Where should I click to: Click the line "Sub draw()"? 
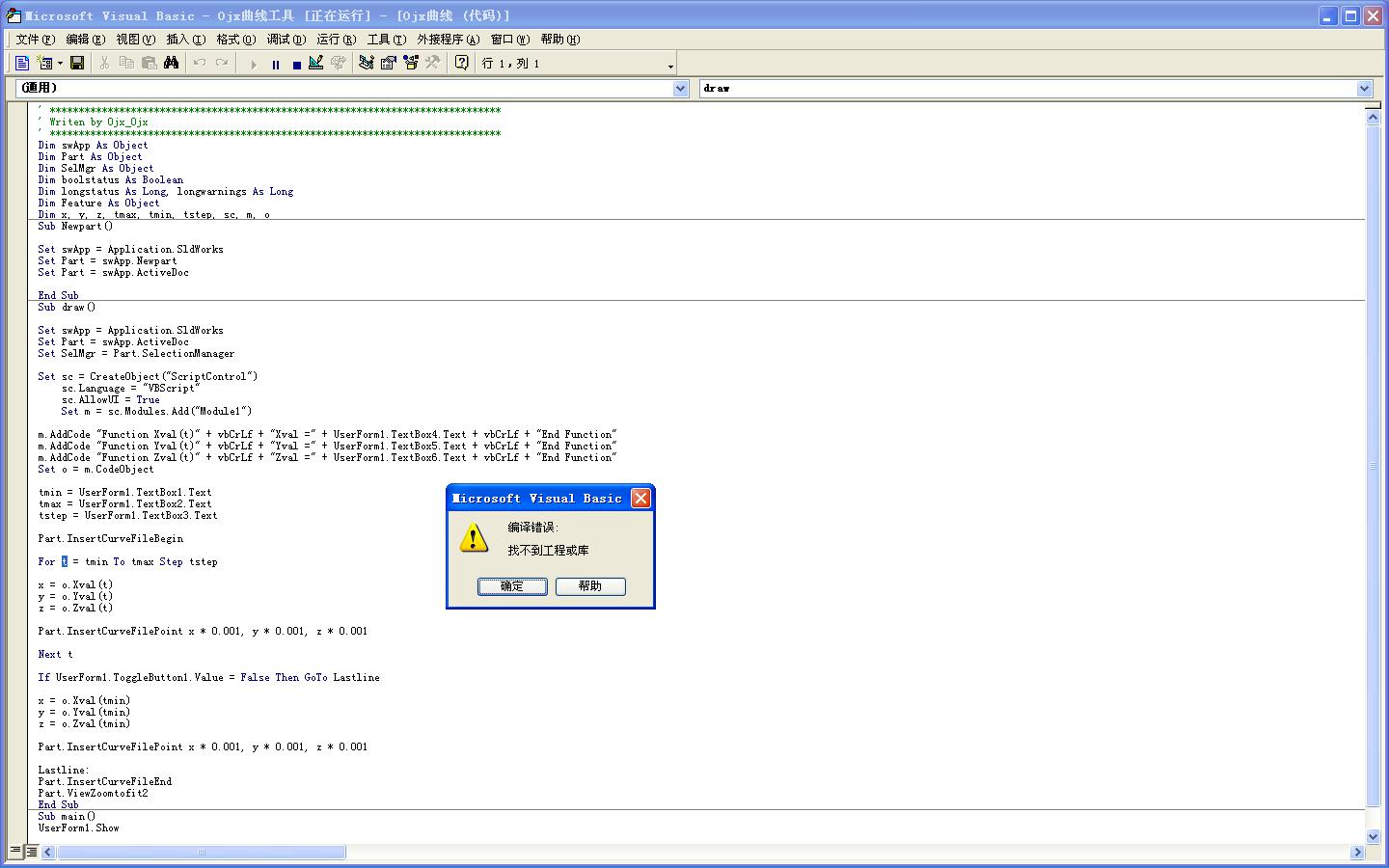click(67, 307)
